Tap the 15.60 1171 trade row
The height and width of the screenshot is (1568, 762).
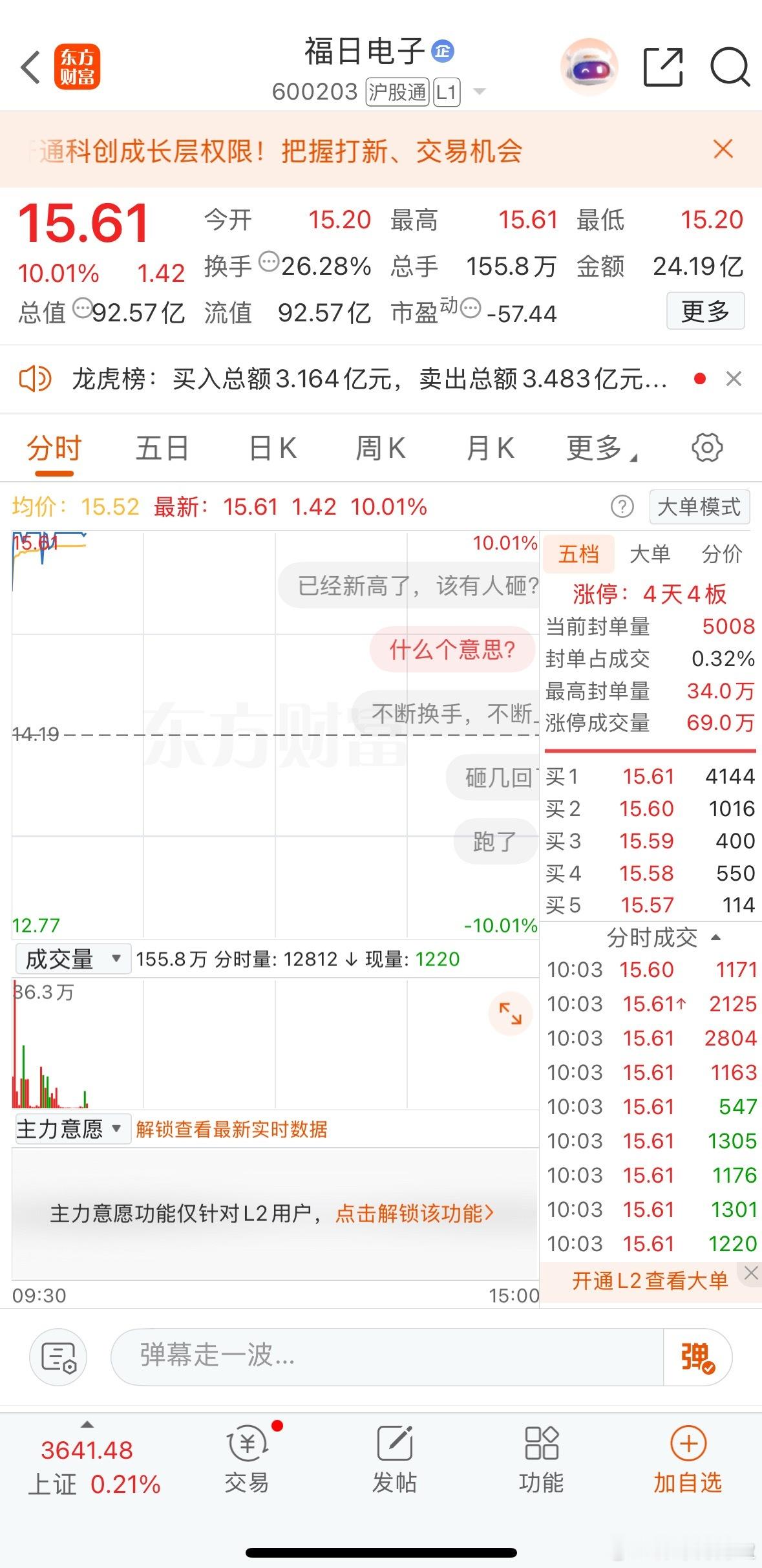651,969
